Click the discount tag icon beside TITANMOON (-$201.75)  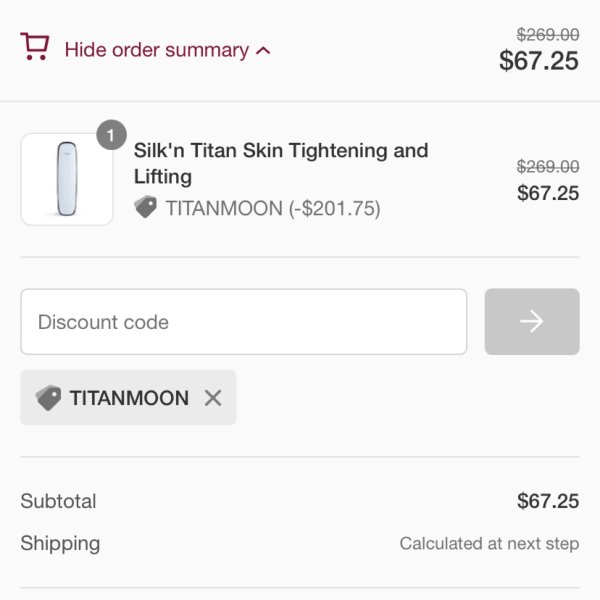[x=145, y=207]
